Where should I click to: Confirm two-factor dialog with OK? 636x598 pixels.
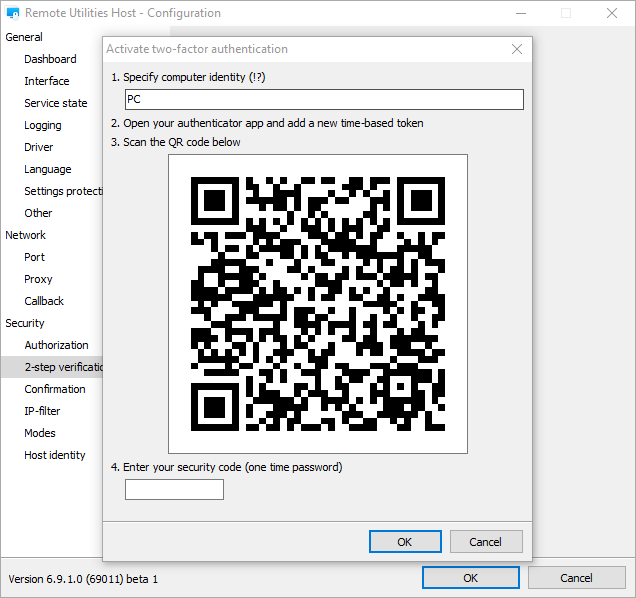[405, 542]
